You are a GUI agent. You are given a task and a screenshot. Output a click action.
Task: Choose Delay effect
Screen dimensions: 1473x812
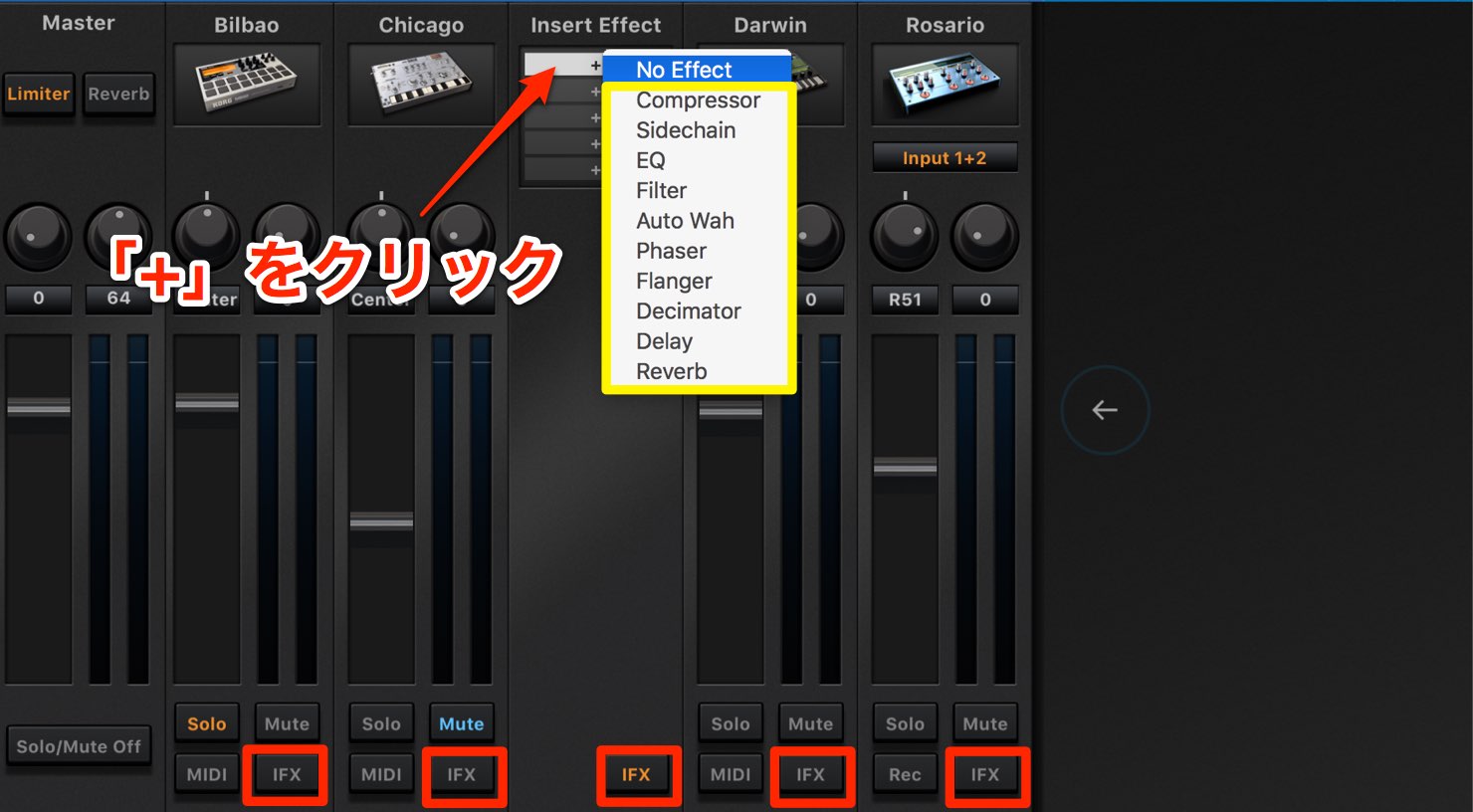point(698,341)
